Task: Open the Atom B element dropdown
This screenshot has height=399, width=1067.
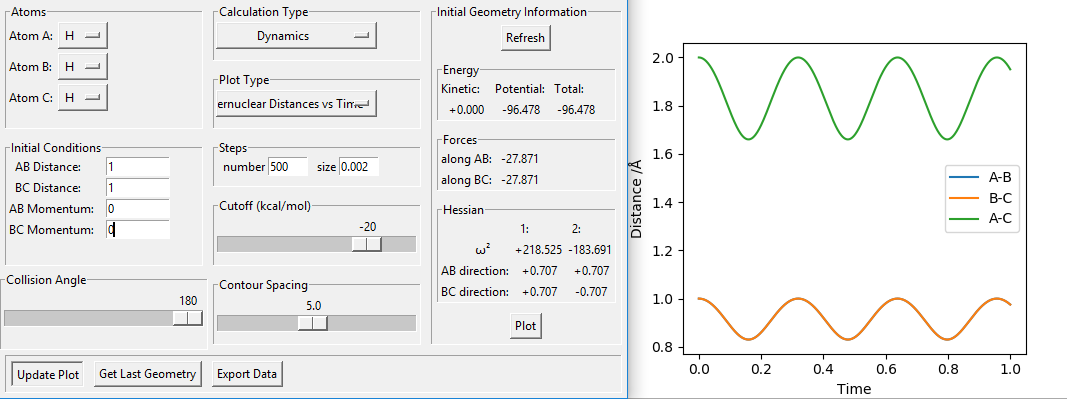Action: tap(83, 67)
